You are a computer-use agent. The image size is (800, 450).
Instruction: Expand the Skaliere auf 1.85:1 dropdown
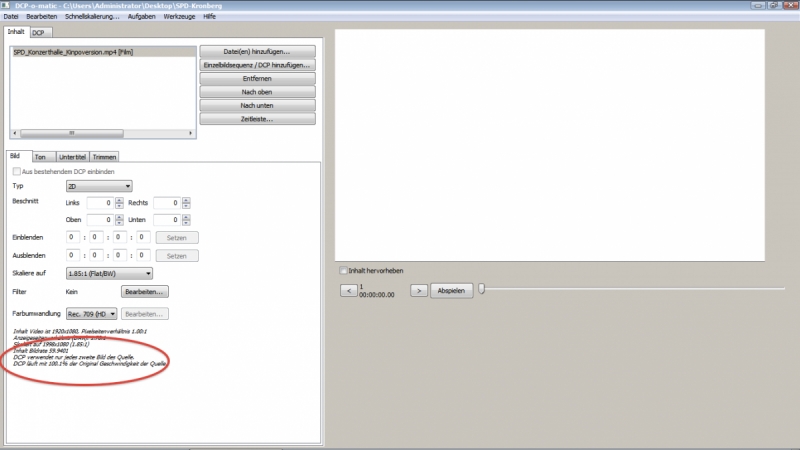point(108,273)
